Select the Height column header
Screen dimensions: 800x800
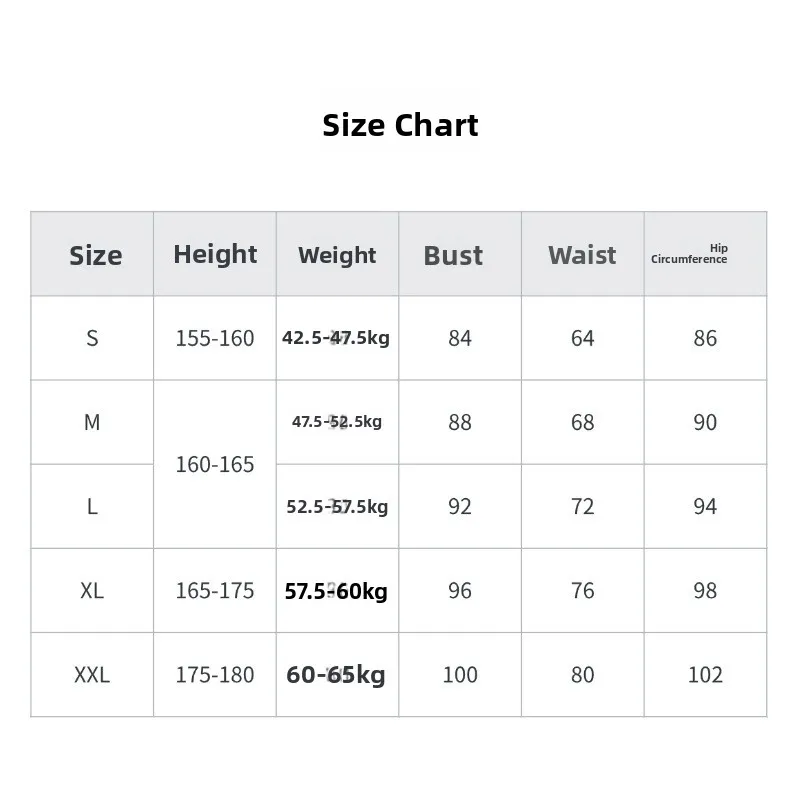pos(215,255)
